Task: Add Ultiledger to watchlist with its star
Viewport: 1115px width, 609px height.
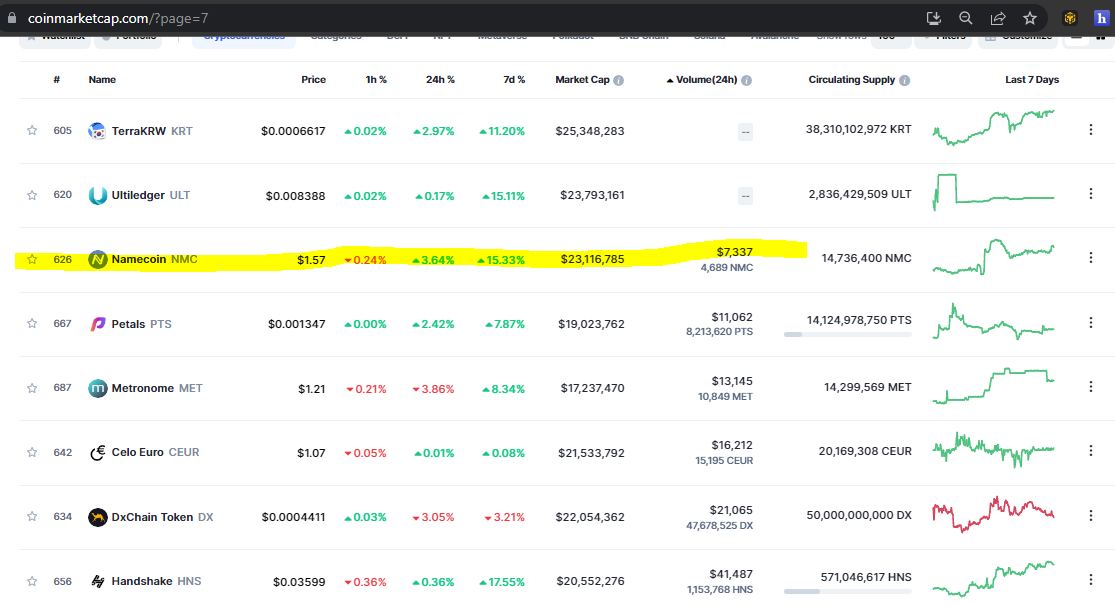Action: pos(32,195)
